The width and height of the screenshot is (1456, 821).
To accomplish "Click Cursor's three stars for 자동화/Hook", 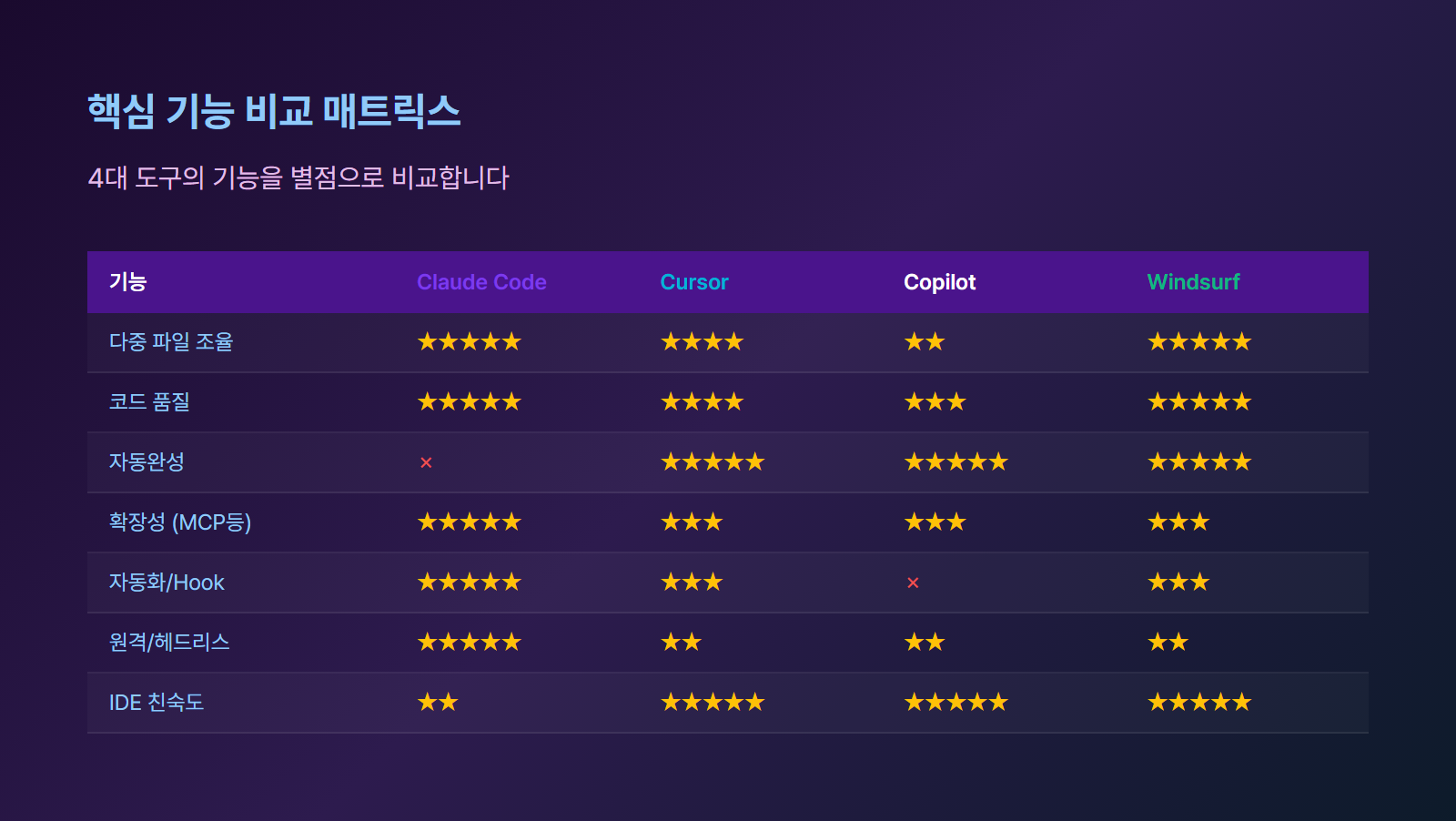I will click(692, 583).
